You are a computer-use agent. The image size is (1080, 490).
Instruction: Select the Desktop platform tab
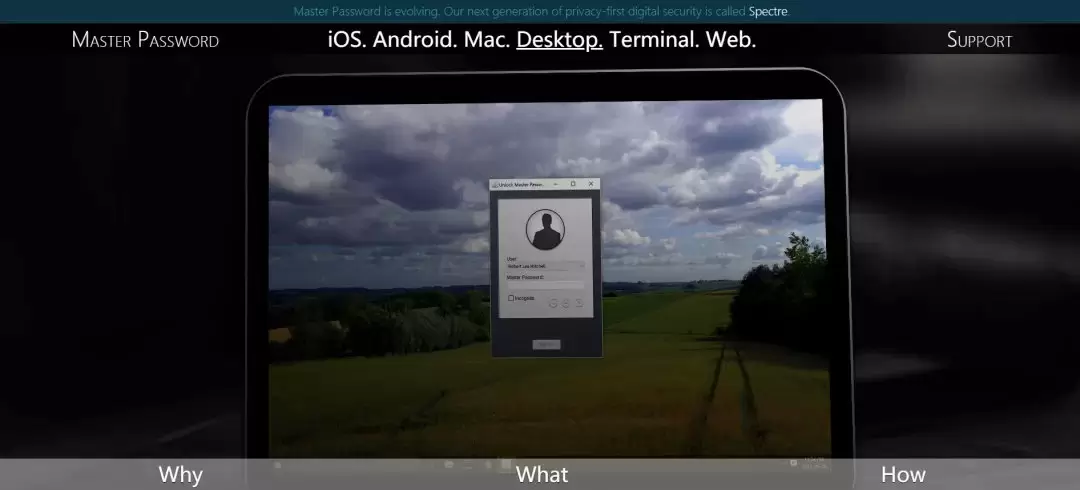[x=559, y=40]
